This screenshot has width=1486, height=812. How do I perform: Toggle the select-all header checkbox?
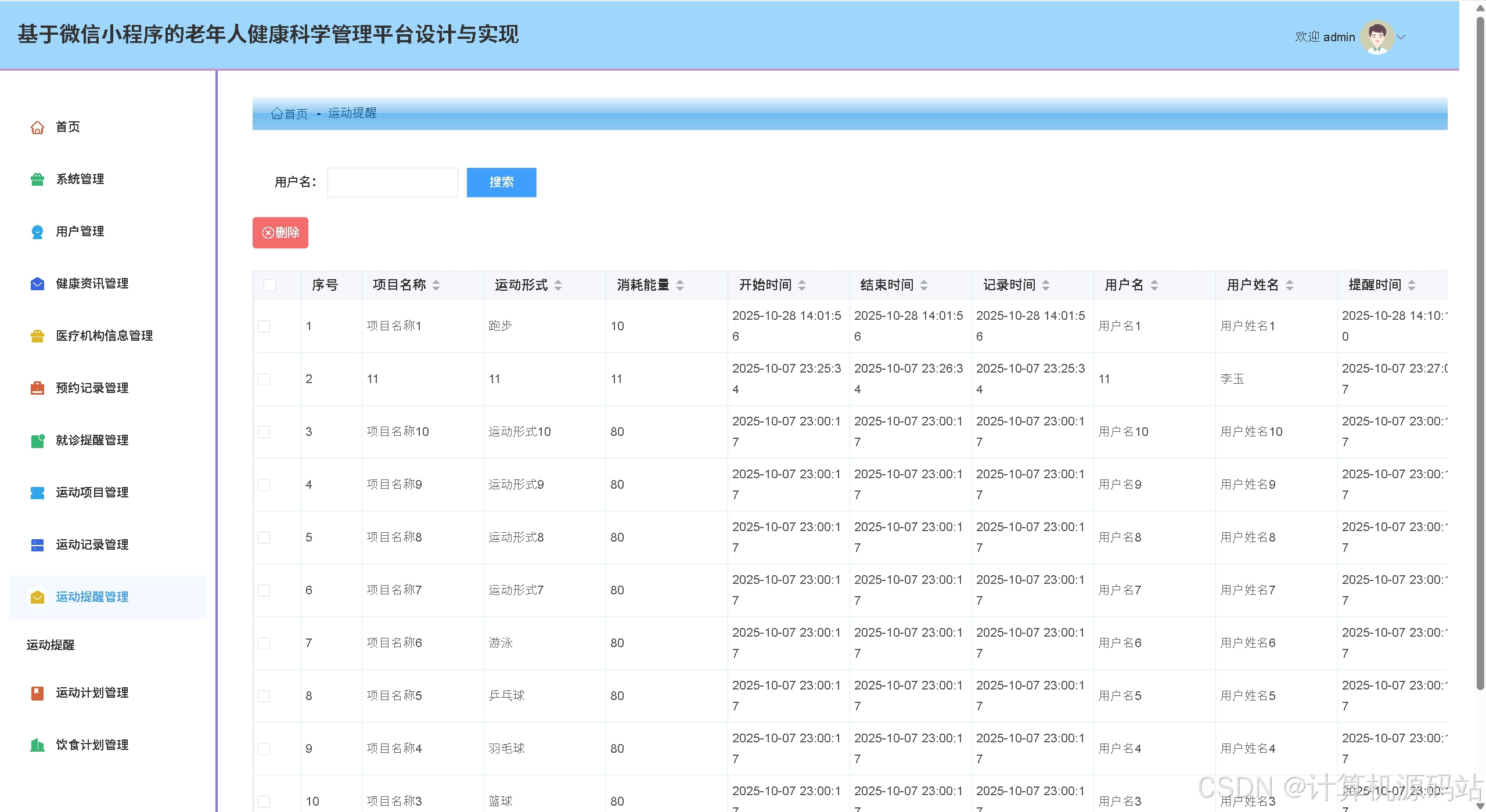pos(269,285)
